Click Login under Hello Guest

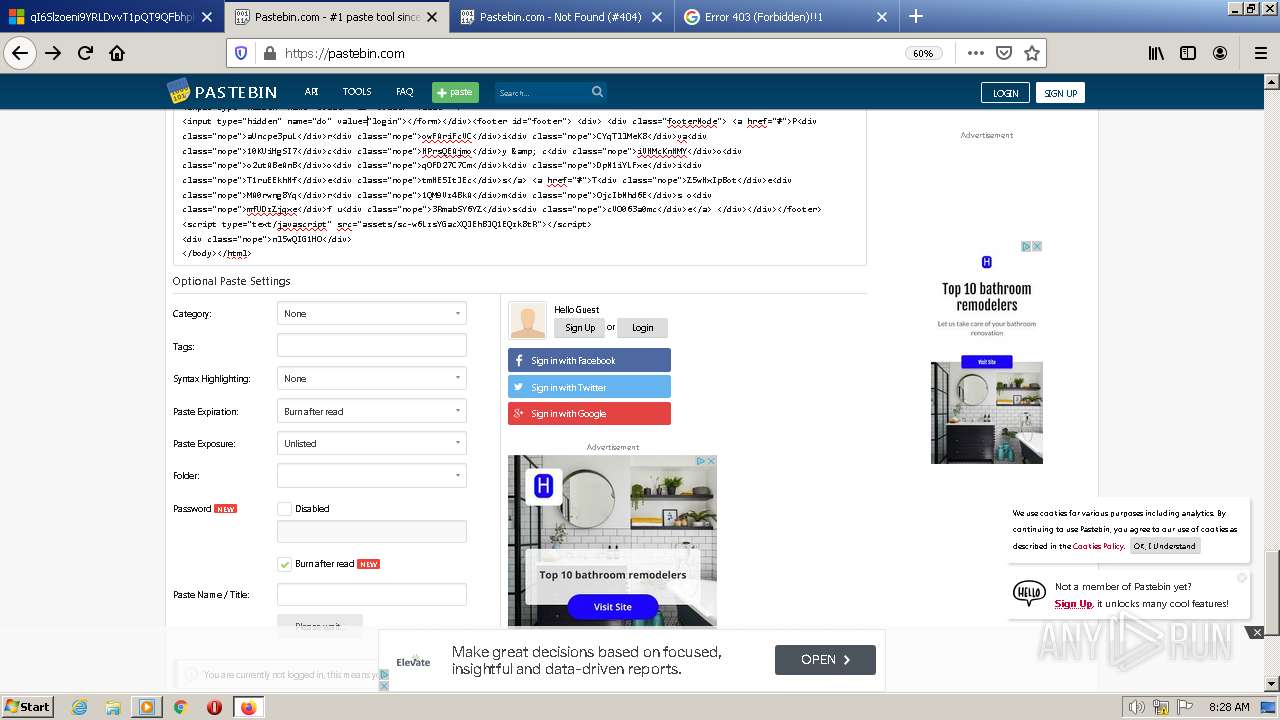[642, 327]
